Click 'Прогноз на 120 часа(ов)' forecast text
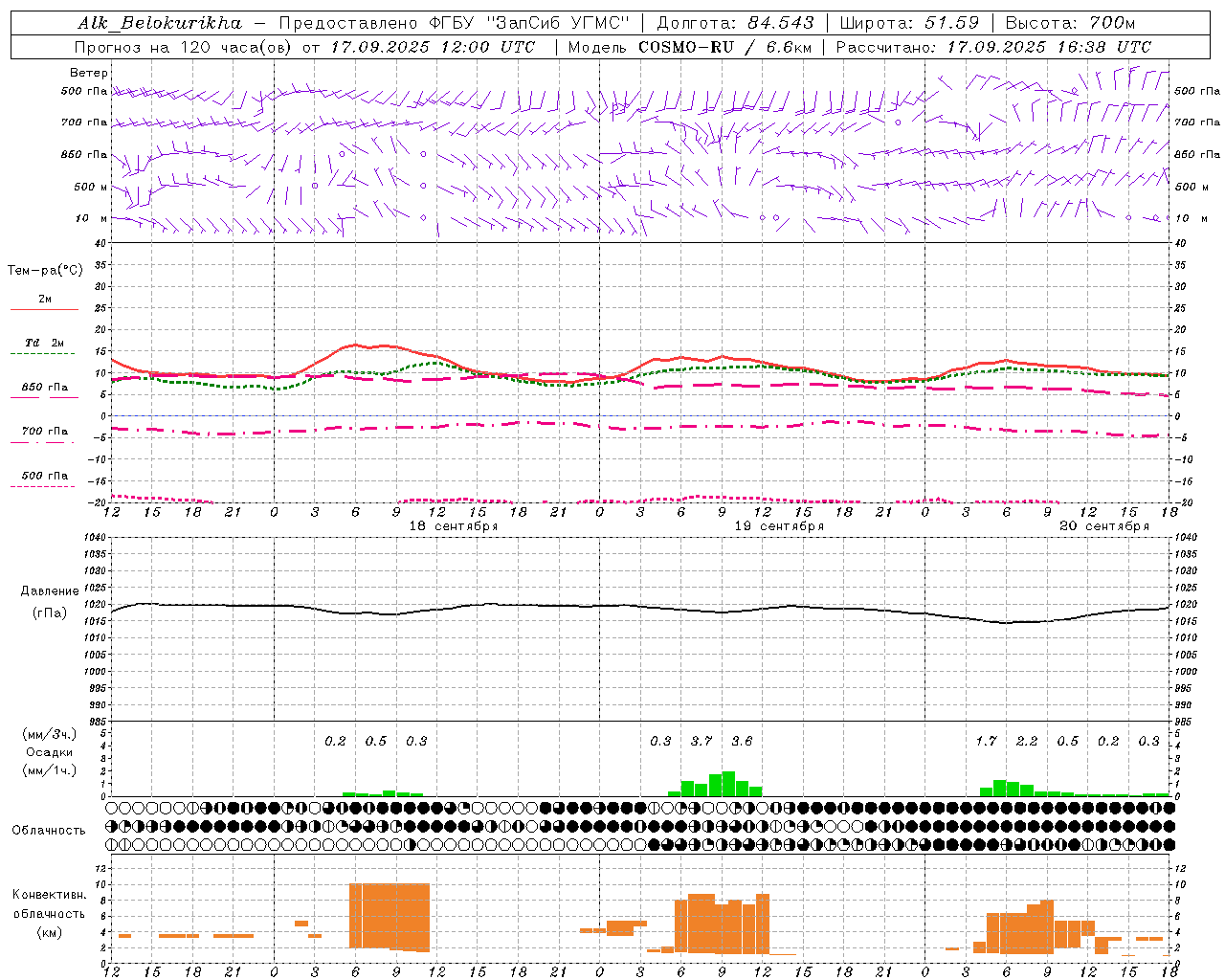The width and height of the screenshot is (1225, 980). (185, 47)
